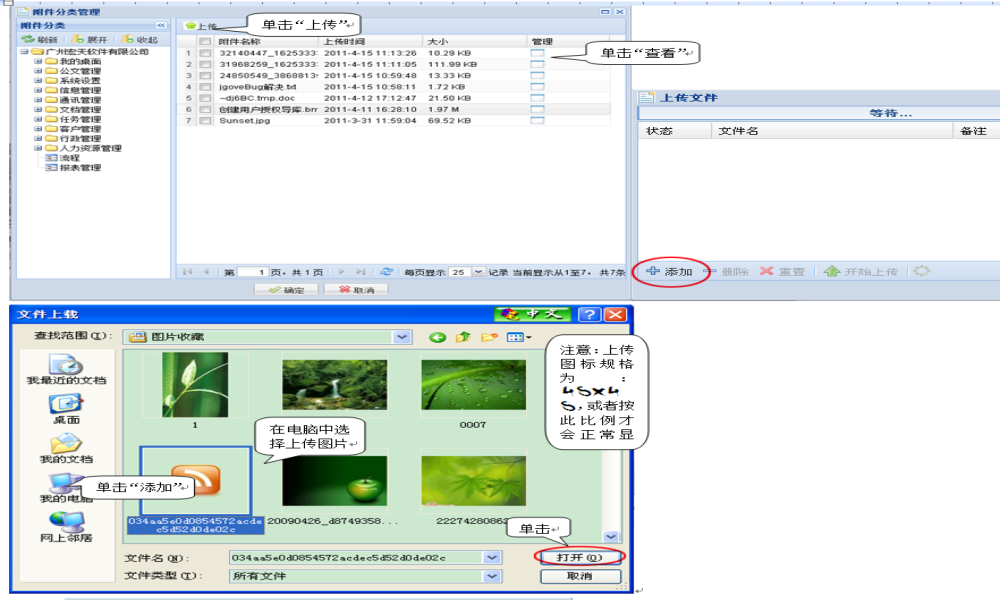Click the 收起 collapse-all button in category toolbar
Screen dimensions: 1000x600
tap(140, 40)
